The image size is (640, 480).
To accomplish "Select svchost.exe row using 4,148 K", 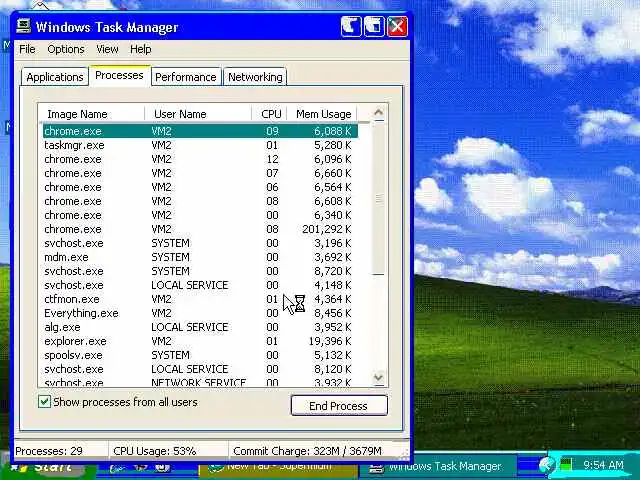I will pyautogui.click(x=200, y=285).
